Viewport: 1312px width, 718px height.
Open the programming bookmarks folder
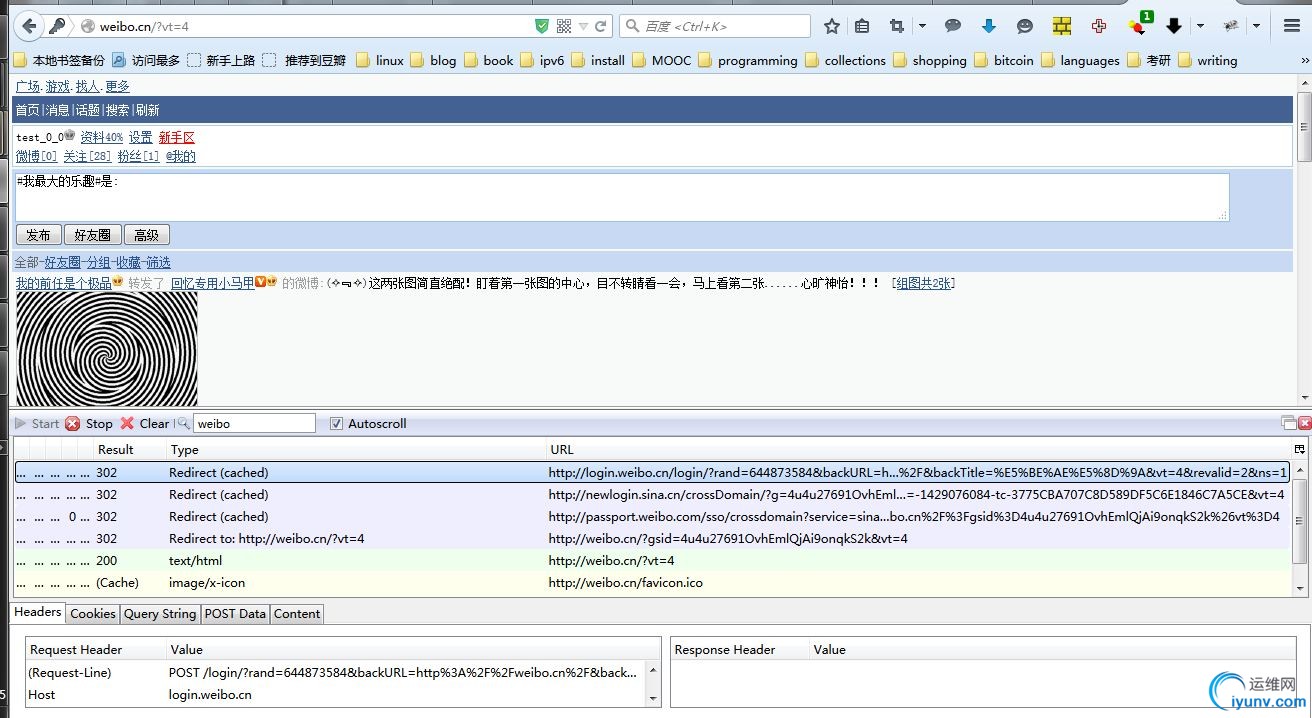748,61
